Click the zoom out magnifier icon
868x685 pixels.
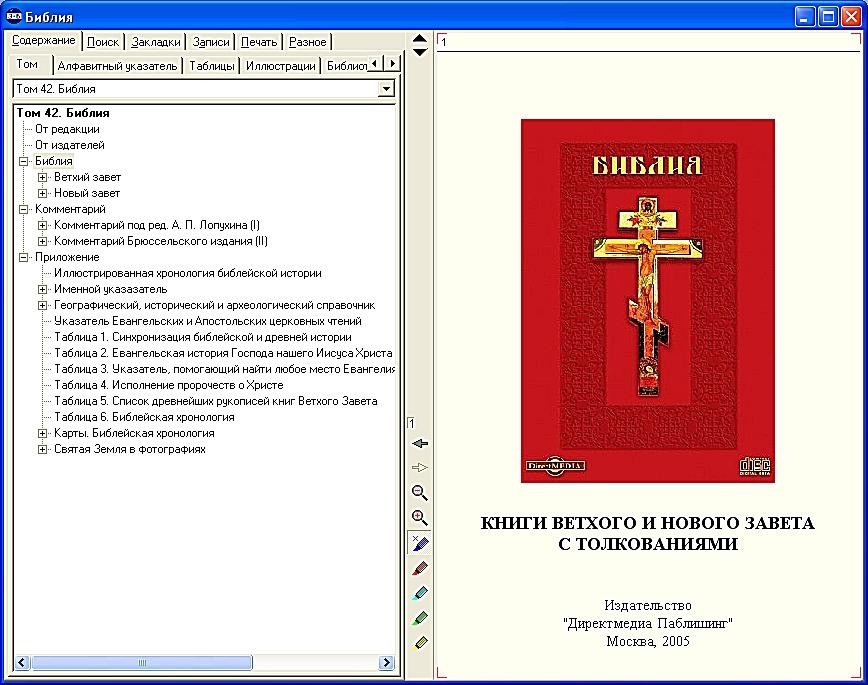[420, 492]
